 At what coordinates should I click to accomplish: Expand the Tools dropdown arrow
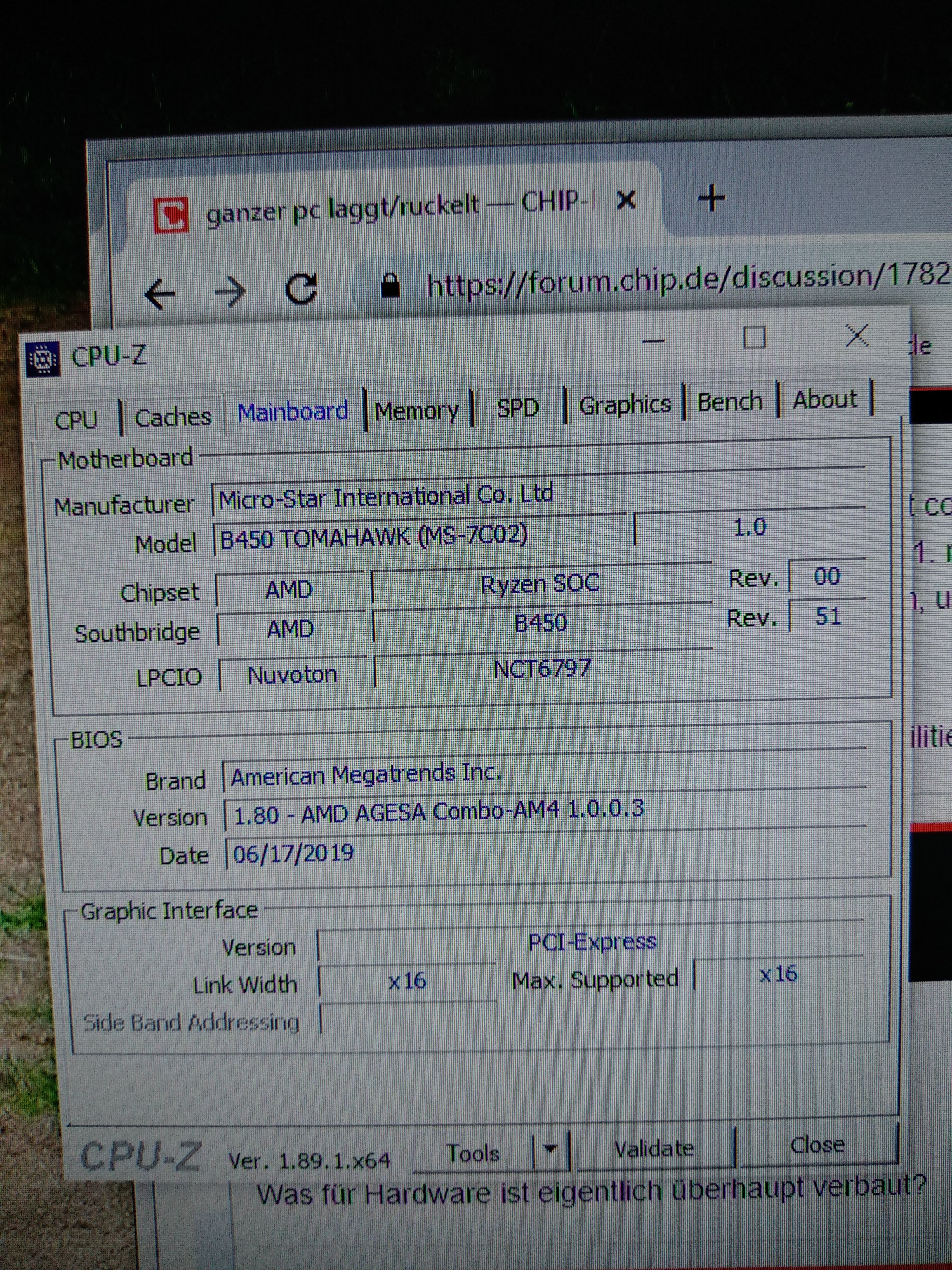[x=550, y=1149]
